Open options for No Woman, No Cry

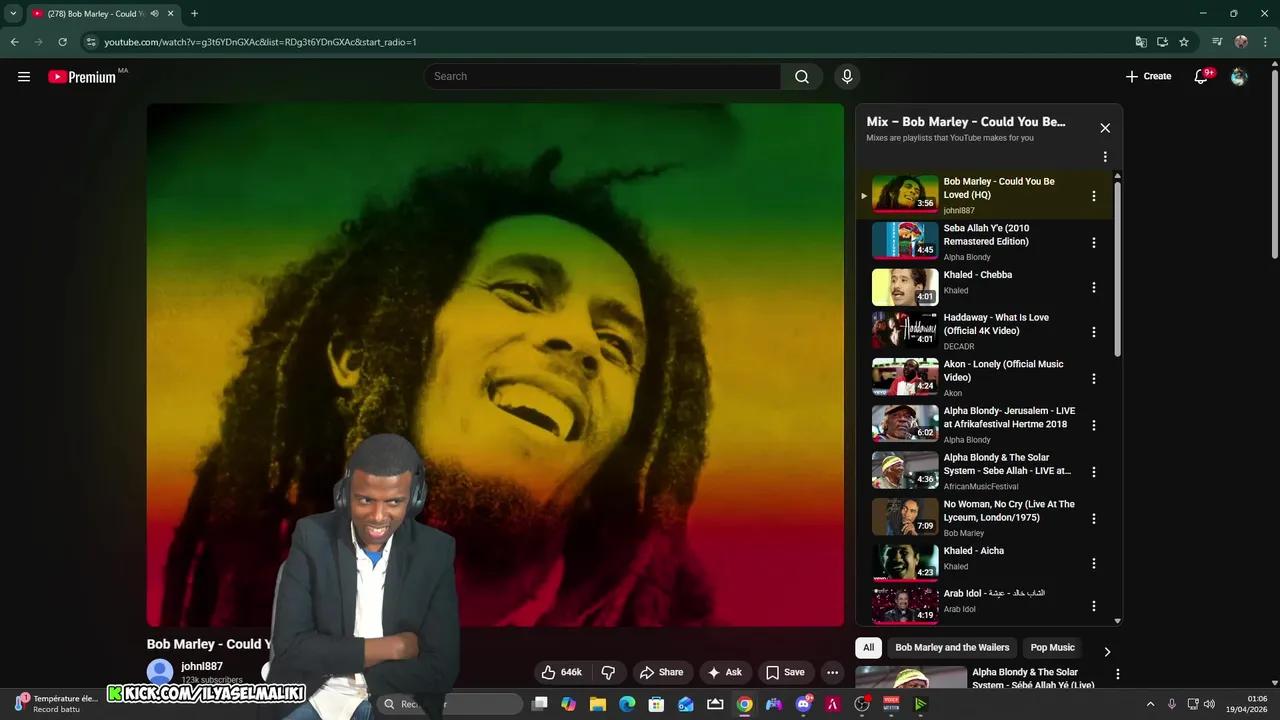1093,519
